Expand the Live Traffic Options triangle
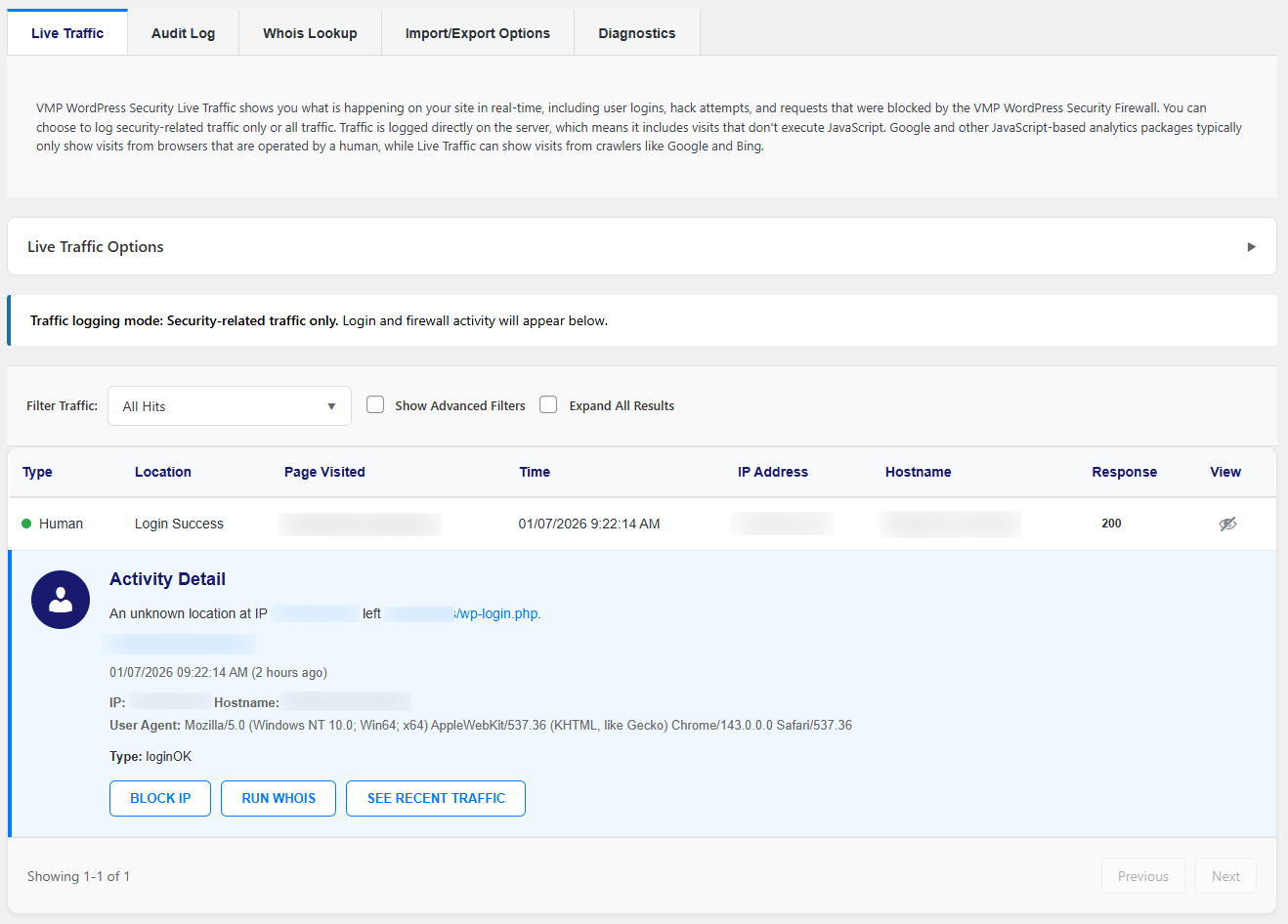This screenshot has height=924, width=1288. click(1251, 247)
